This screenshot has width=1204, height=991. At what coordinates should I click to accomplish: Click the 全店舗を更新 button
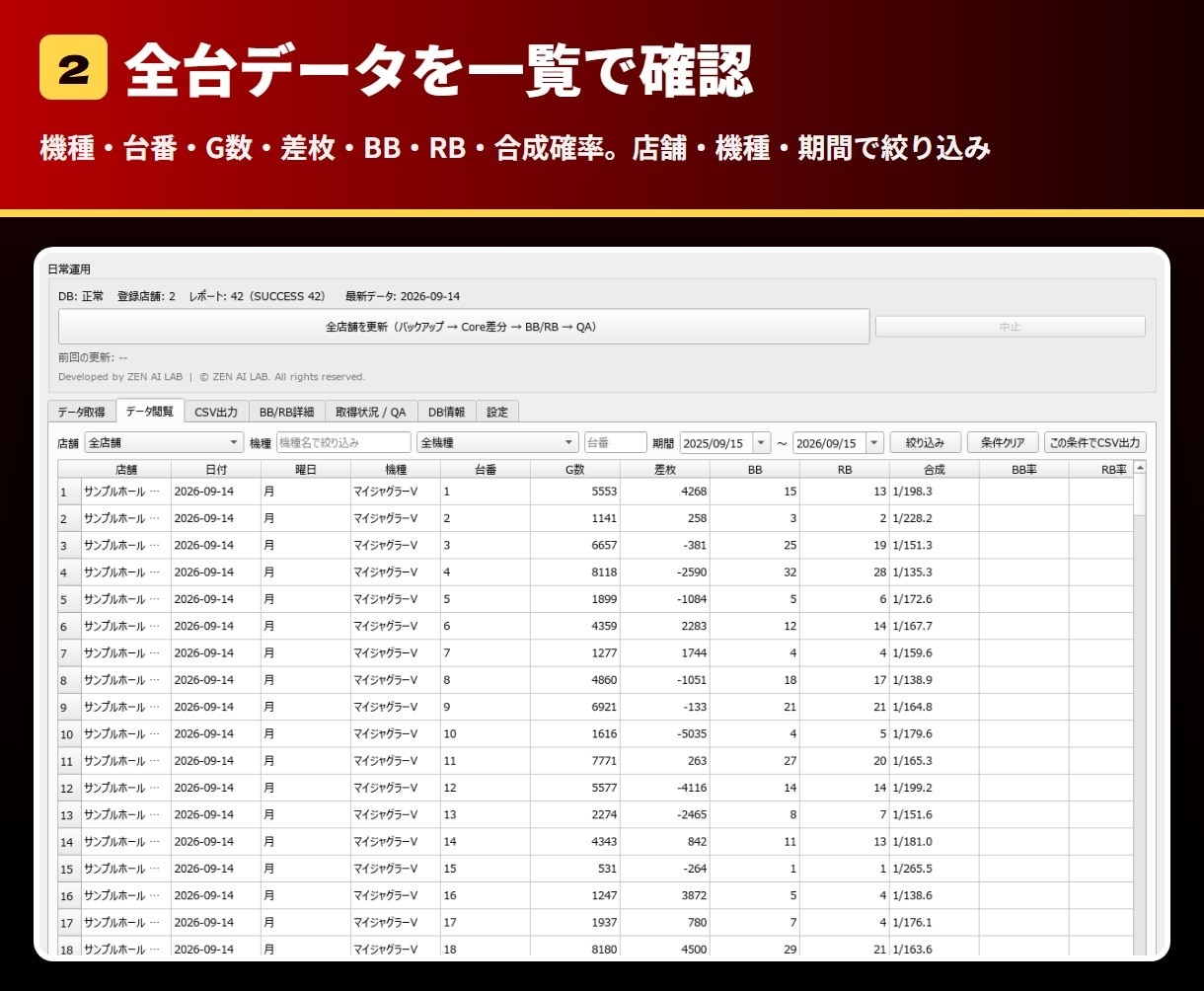pyautogui.click(x=464, y=327)
